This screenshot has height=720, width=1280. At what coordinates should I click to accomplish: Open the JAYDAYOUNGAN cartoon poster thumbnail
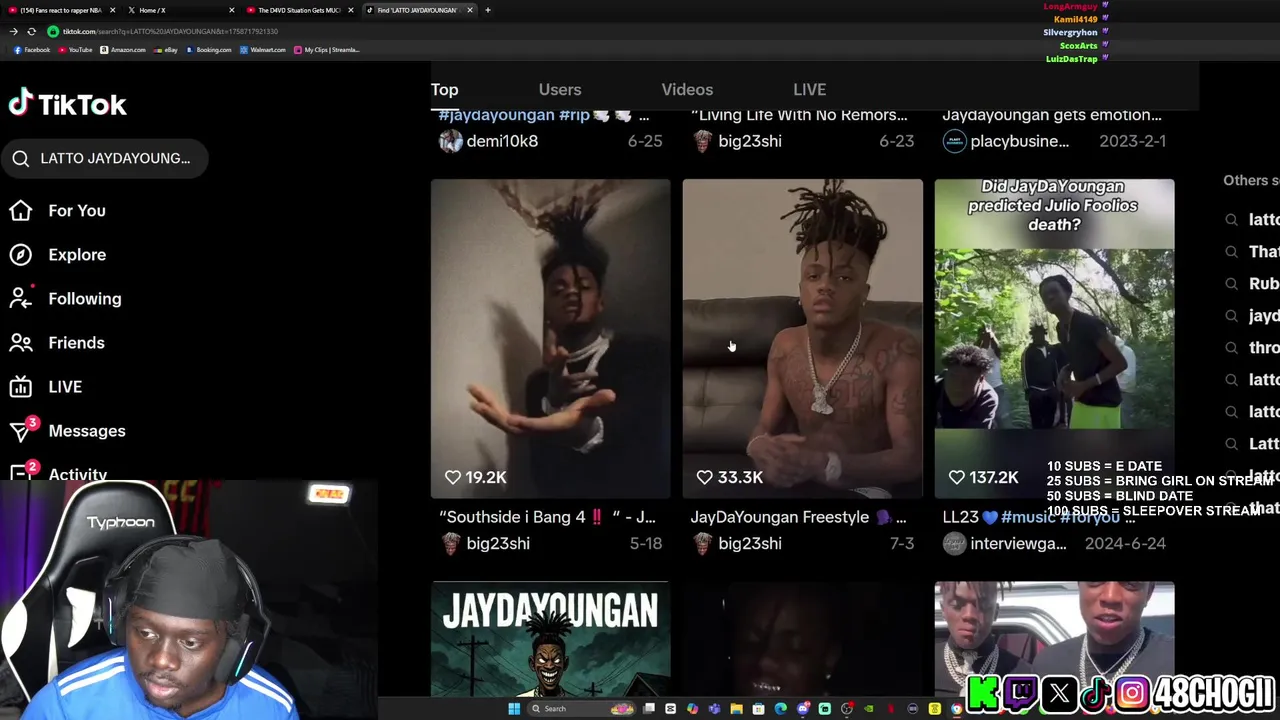(551, 638)
